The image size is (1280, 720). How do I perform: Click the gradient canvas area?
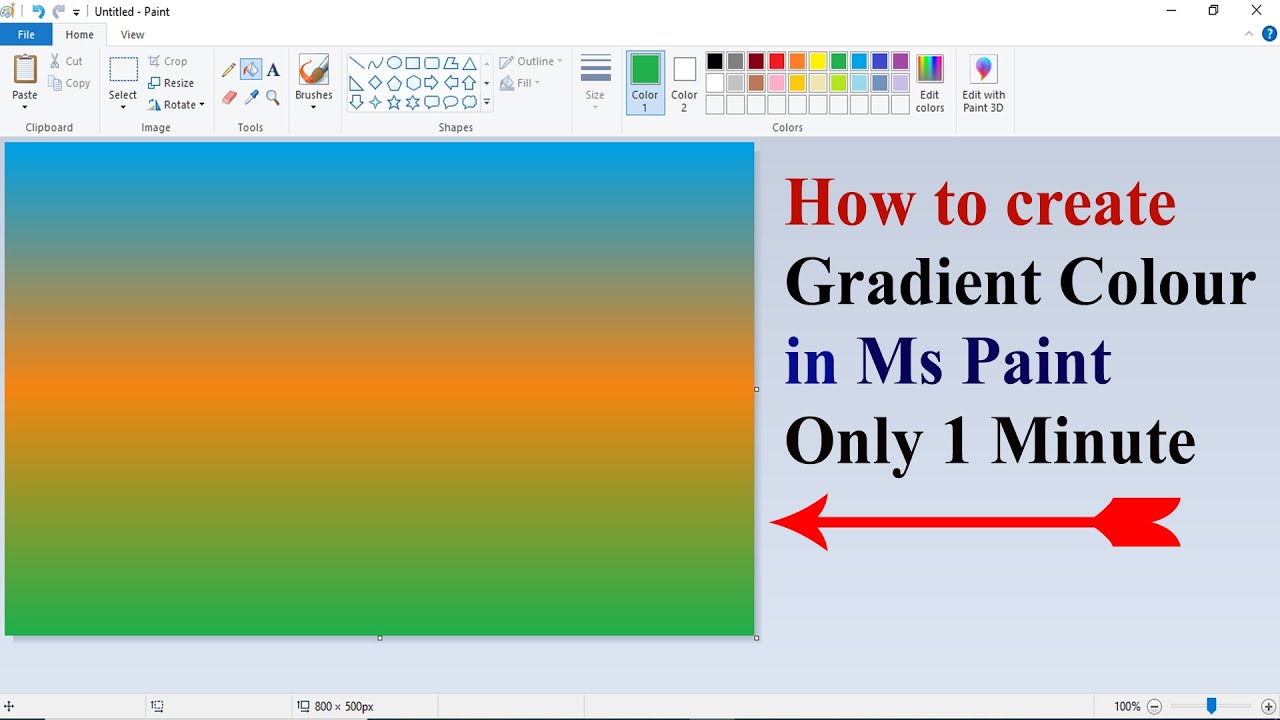tap(379, 389)
